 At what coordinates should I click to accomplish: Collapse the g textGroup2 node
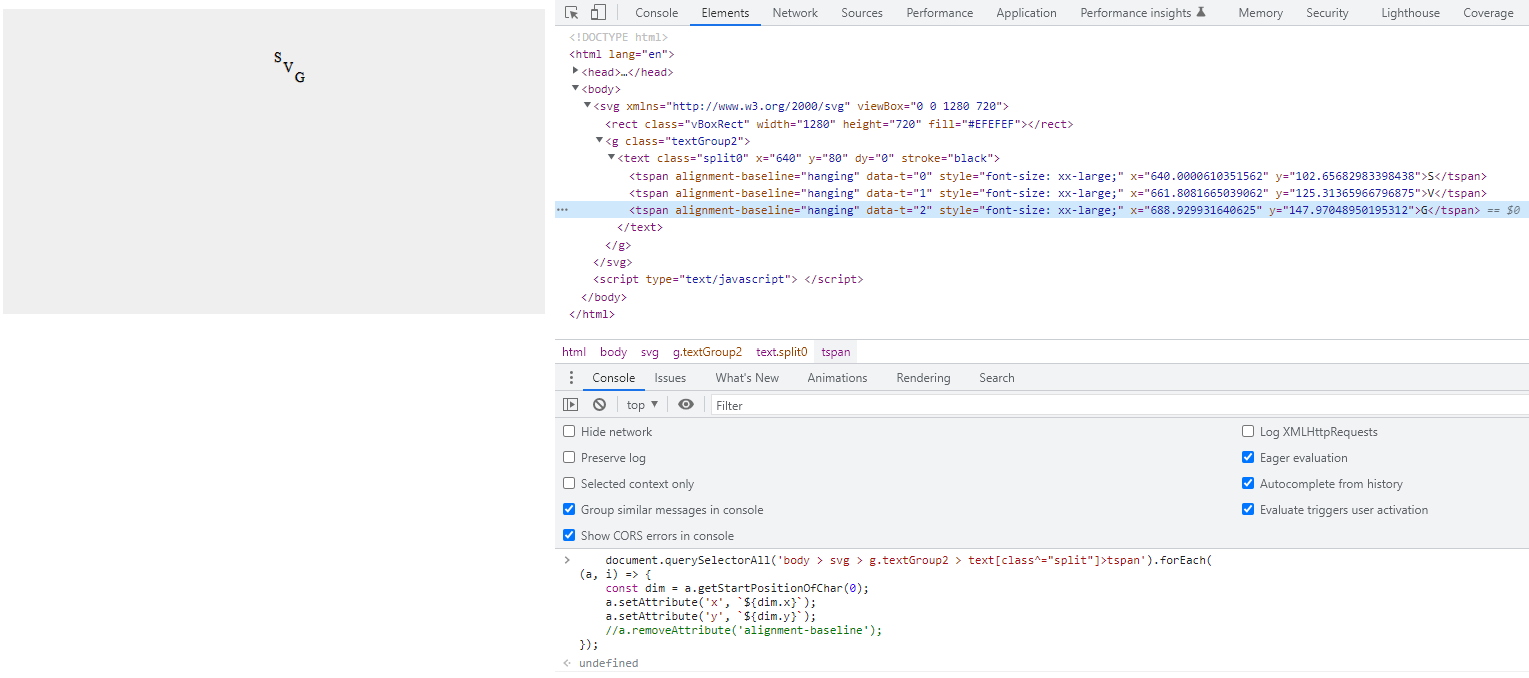[600, 141]
